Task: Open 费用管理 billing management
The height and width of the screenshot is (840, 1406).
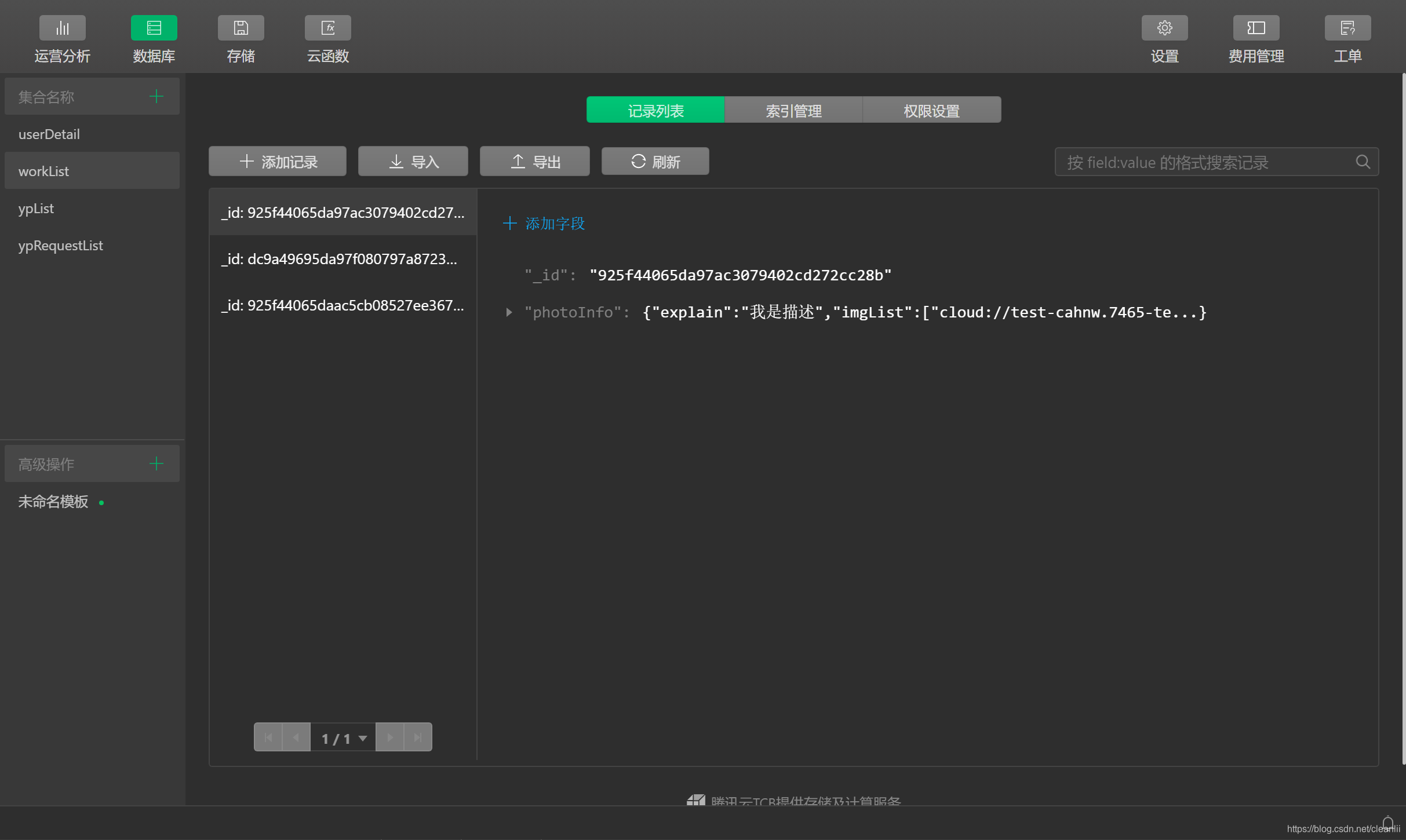Action: pyautogui.click(x=1256, y=39)
